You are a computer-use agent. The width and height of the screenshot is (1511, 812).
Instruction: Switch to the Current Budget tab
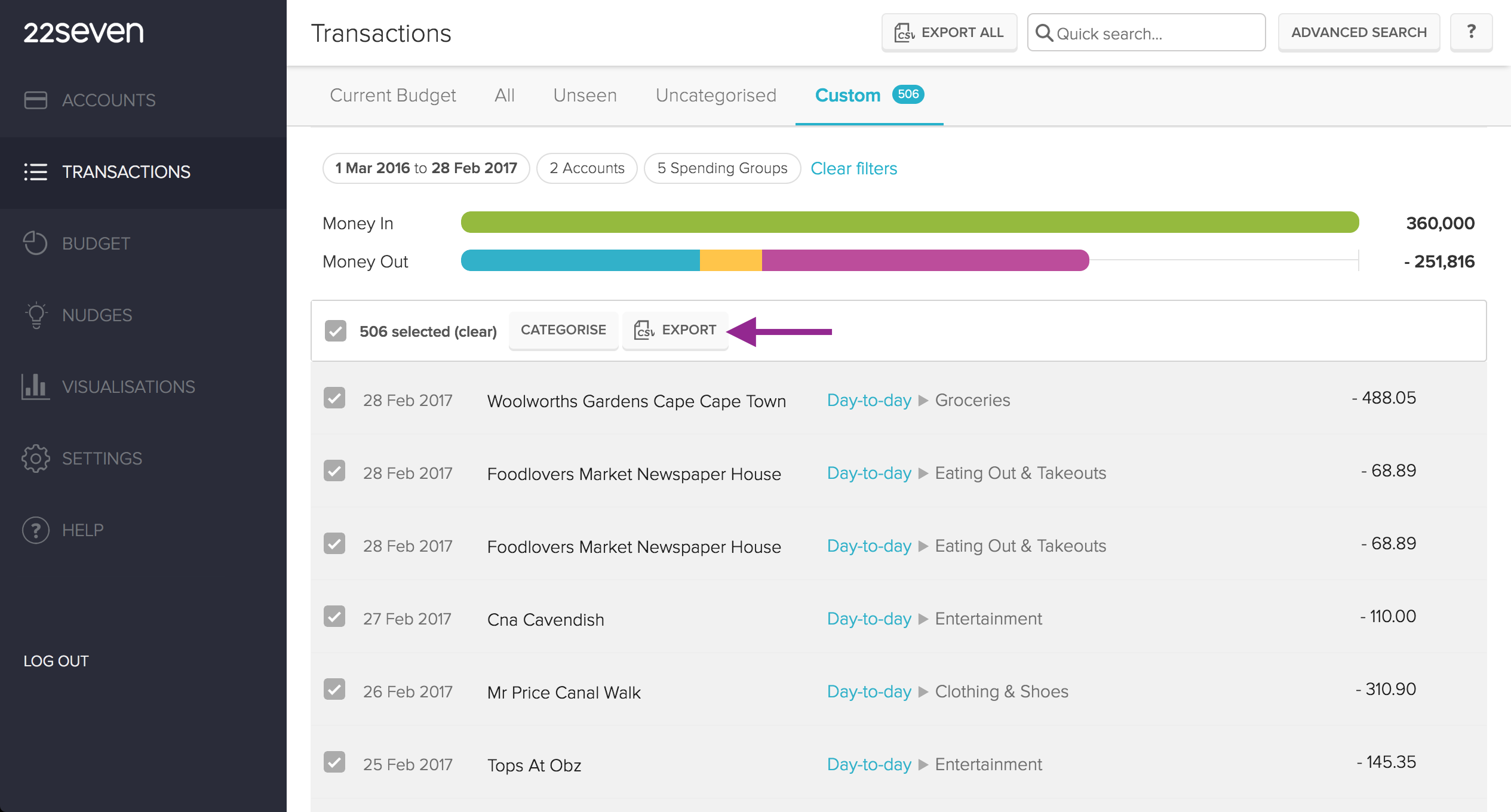pos(393,96)
